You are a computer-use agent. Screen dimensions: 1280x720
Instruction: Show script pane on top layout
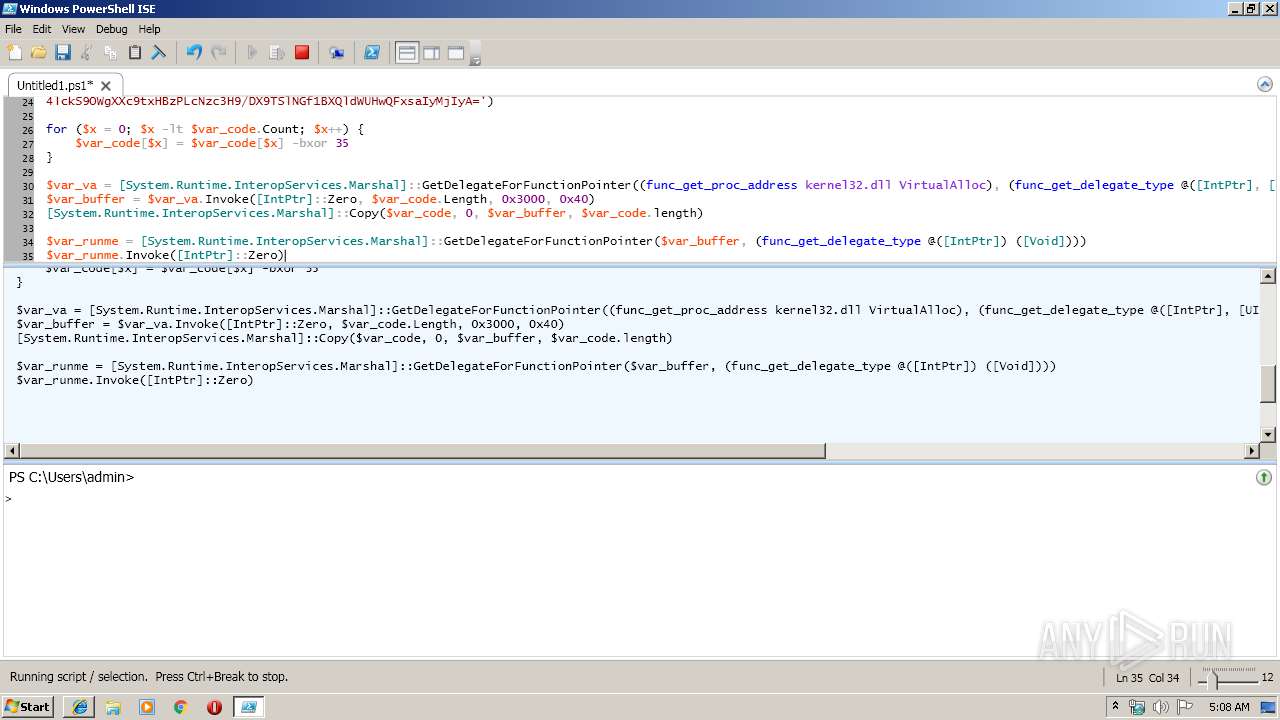(407, 53)
